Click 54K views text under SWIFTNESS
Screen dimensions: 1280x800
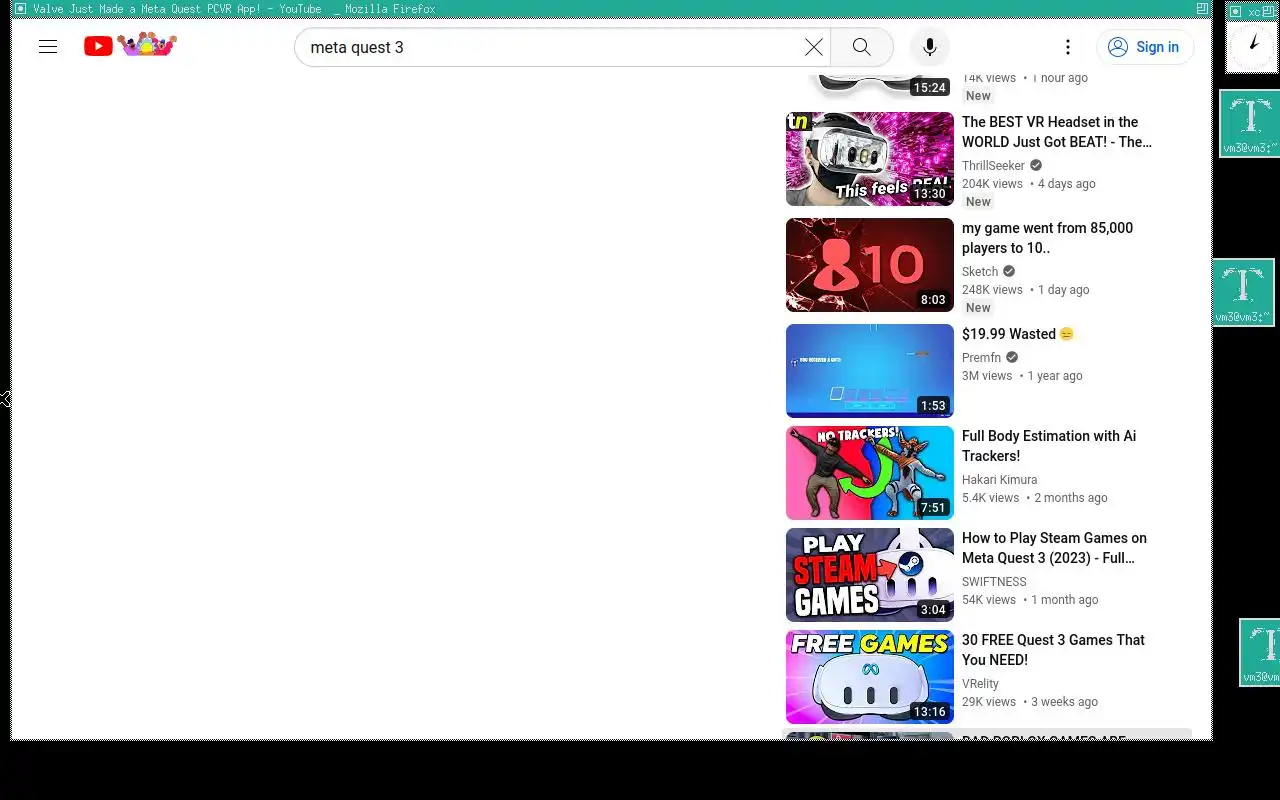[989, 600]
